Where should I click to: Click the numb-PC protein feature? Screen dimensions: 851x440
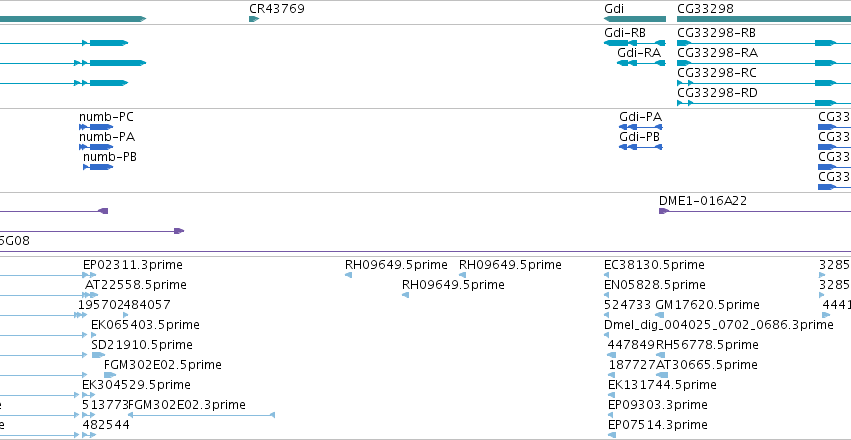[x=96, y=127]
